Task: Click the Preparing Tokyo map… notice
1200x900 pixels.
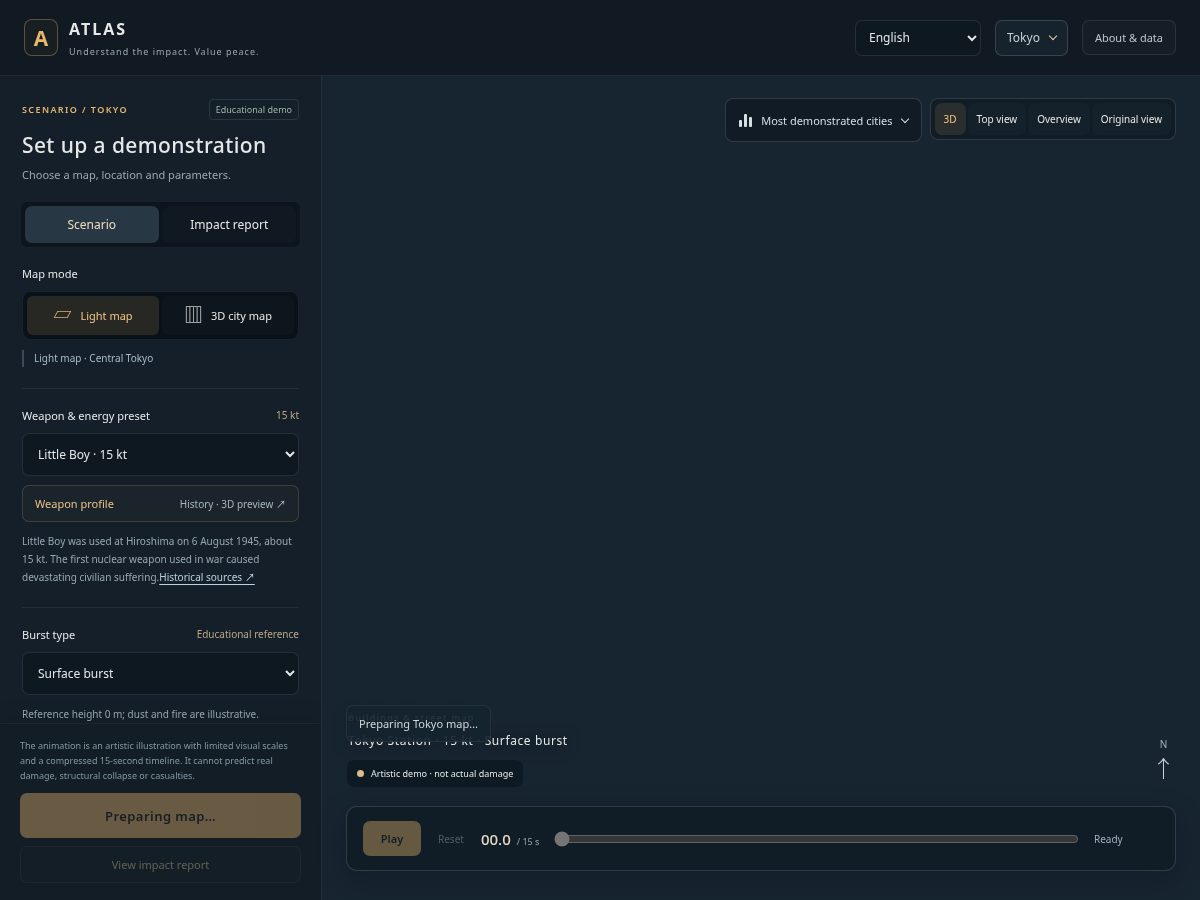Action: [x=418, y=724]
